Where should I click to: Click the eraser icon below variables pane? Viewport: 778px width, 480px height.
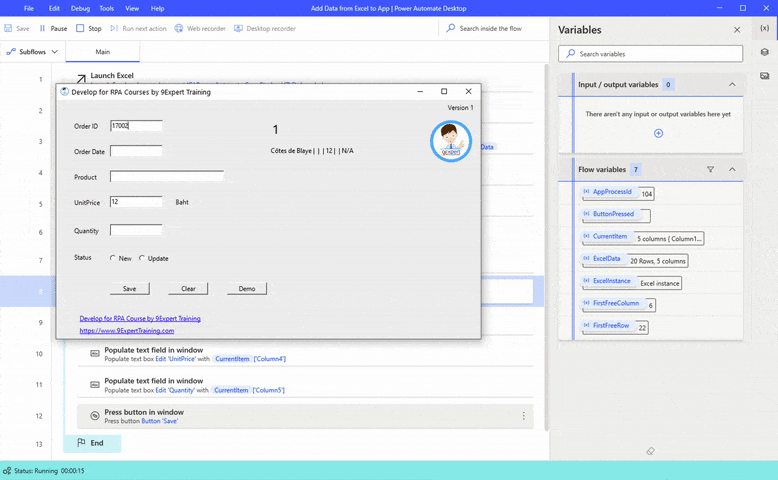coord(650,452)
